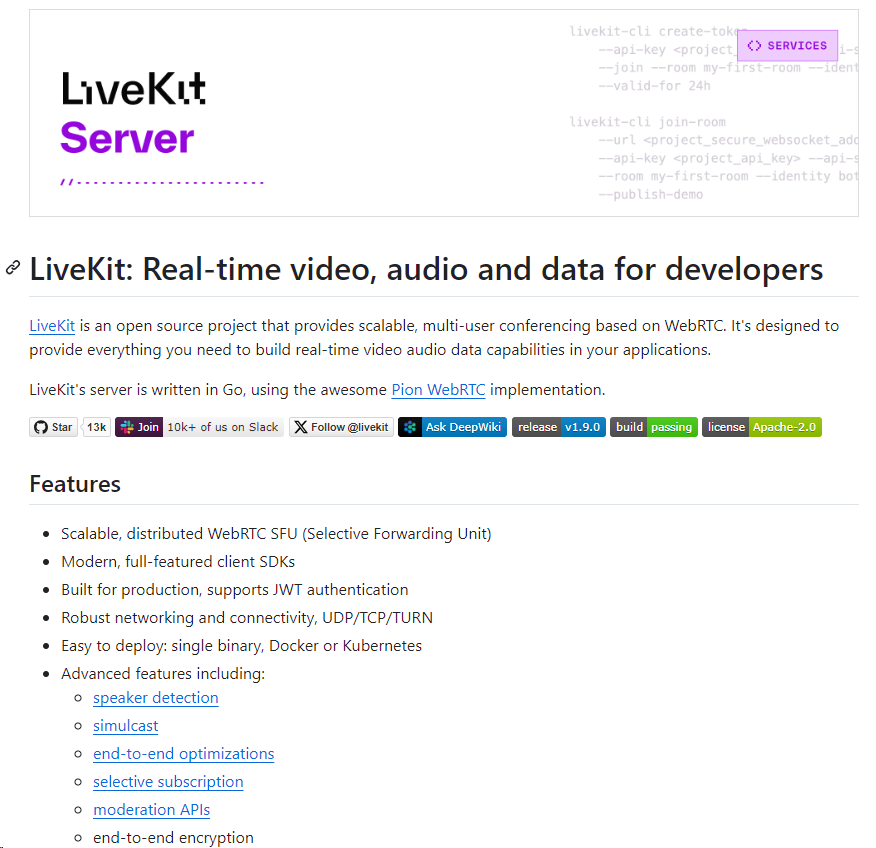Open the Ask DeepWiki badge

point(453,427)
